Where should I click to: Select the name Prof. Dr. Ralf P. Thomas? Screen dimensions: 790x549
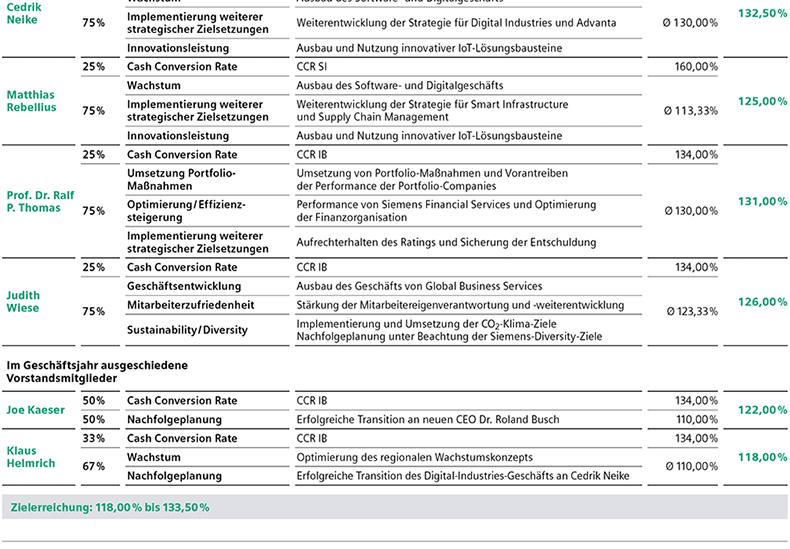pos(40,201)
